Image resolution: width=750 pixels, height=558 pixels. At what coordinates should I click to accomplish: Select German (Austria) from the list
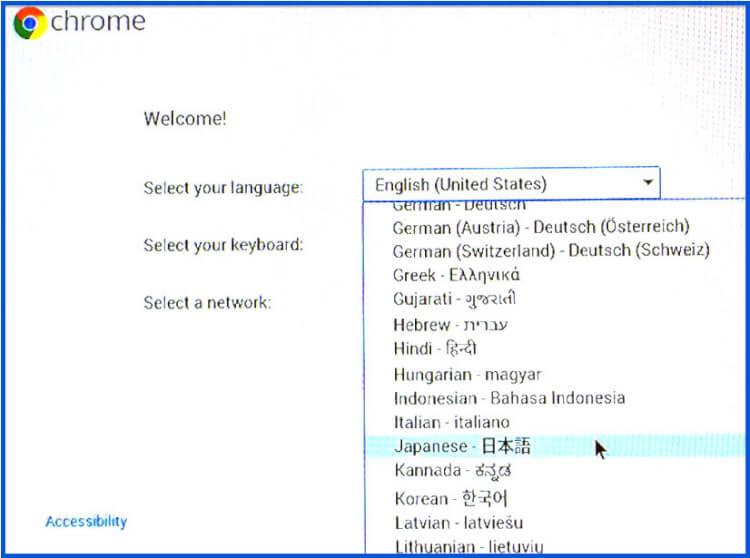click(540, 228)
